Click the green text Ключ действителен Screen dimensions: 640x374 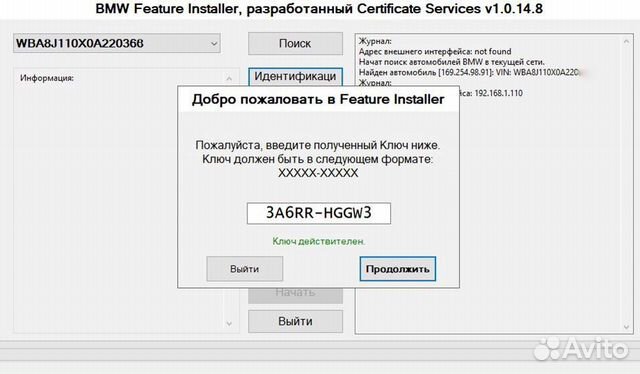coord(319,241)
